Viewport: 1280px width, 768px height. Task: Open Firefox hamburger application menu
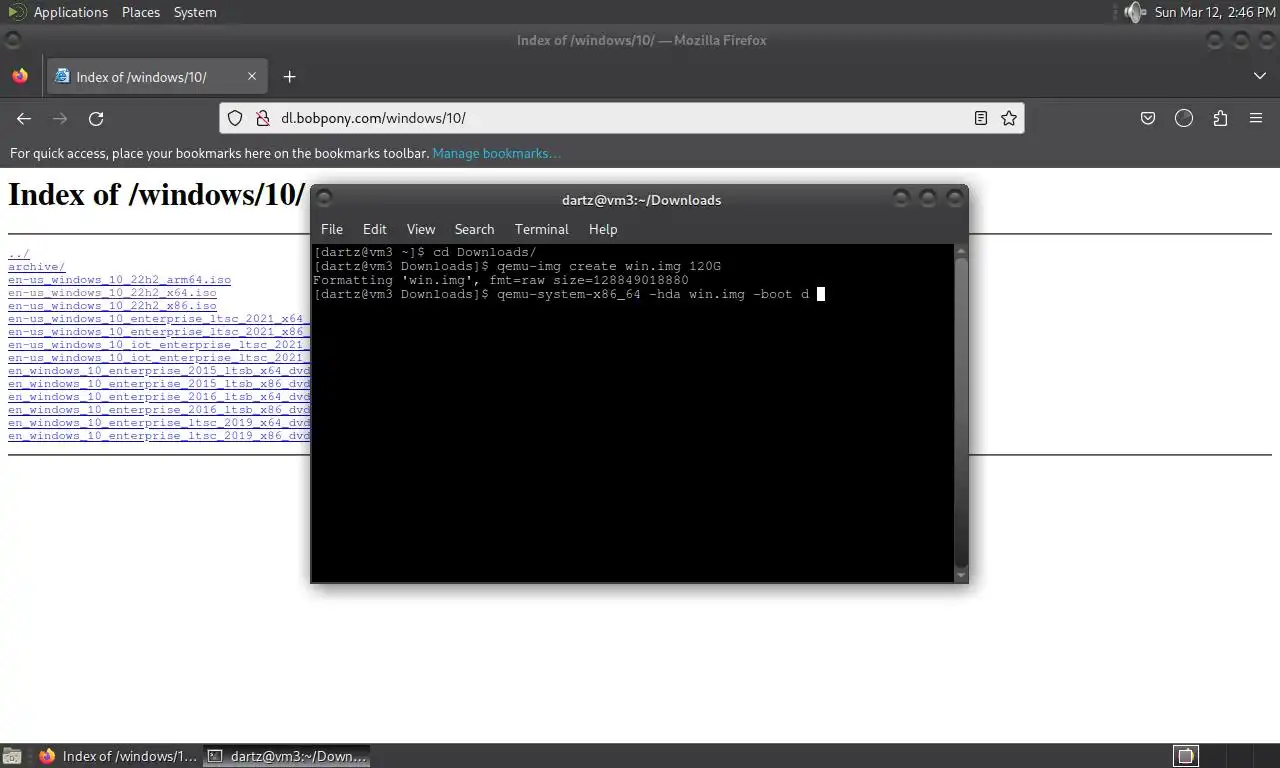1256,118
